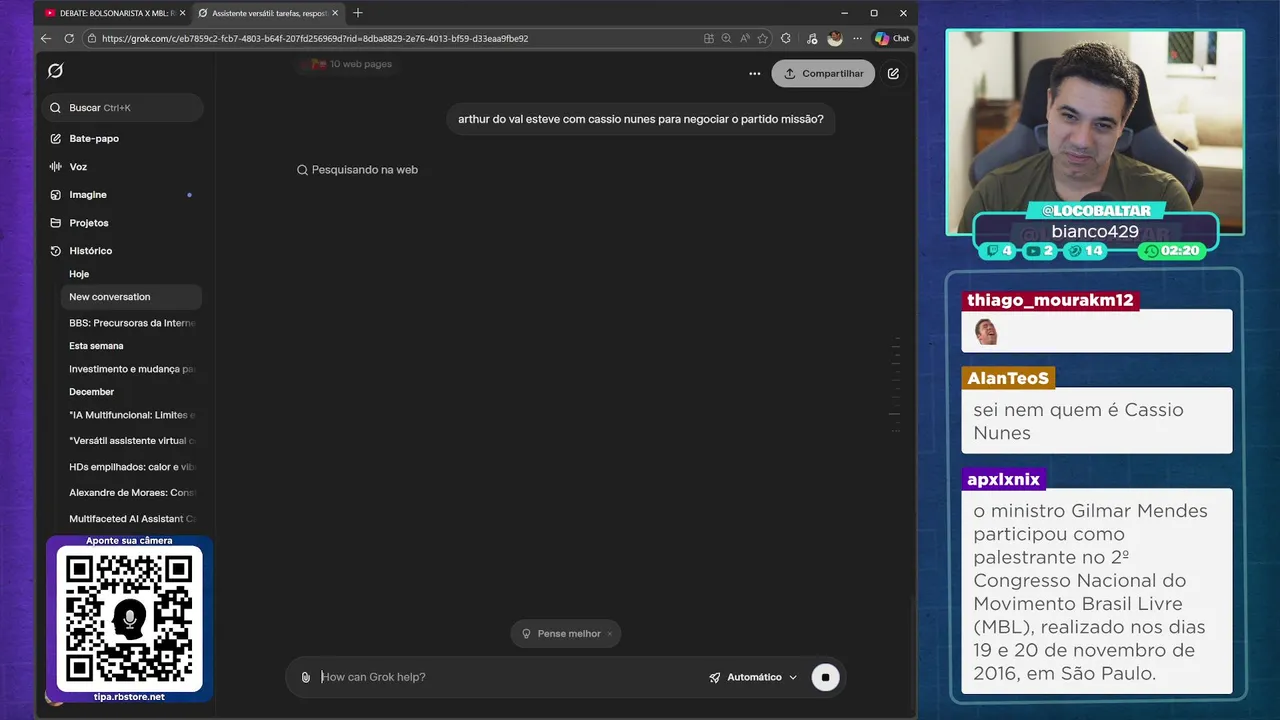Viewport: 1280px width, 720px height.
Task: Open 'HDs empilhados: calor e vib' conversation
Action: click(x=131, y=467)
